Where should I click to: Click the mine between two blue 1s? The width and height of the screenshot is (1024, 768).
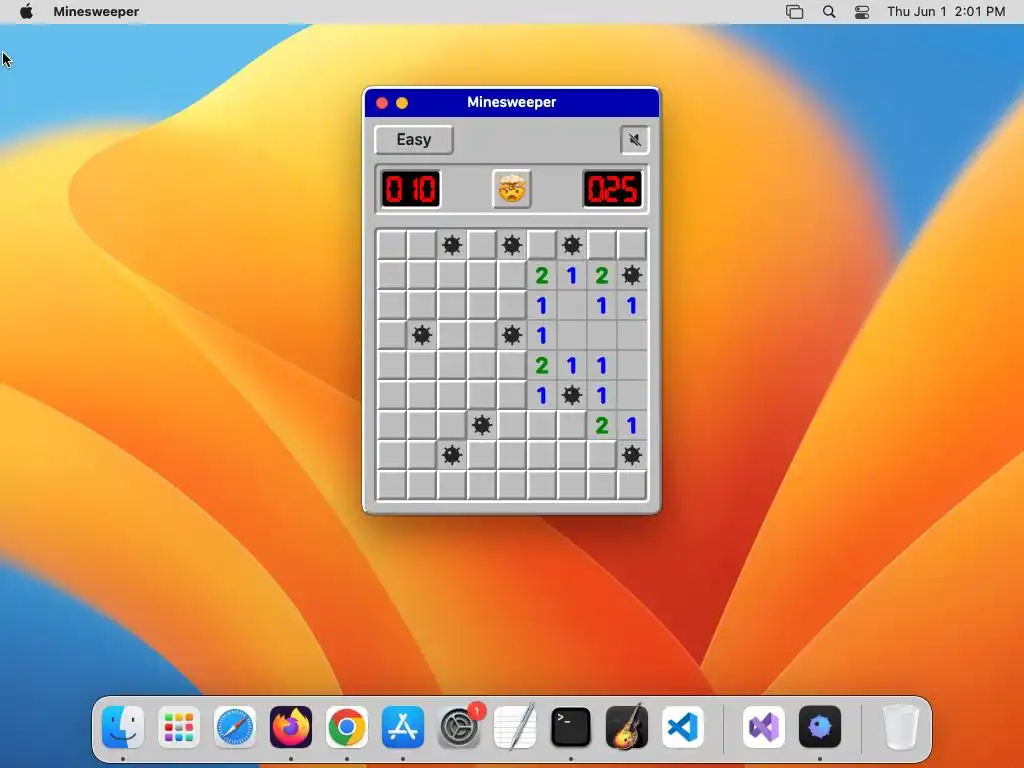[572, 395]
